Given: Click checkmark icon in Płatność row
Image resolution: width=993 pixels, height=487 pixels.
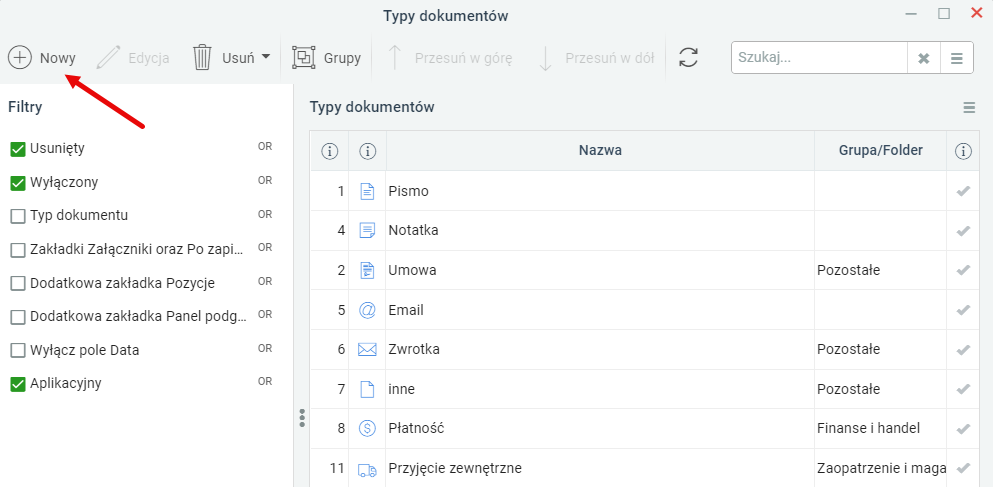Looking at the screenshot, I should 963,429.
